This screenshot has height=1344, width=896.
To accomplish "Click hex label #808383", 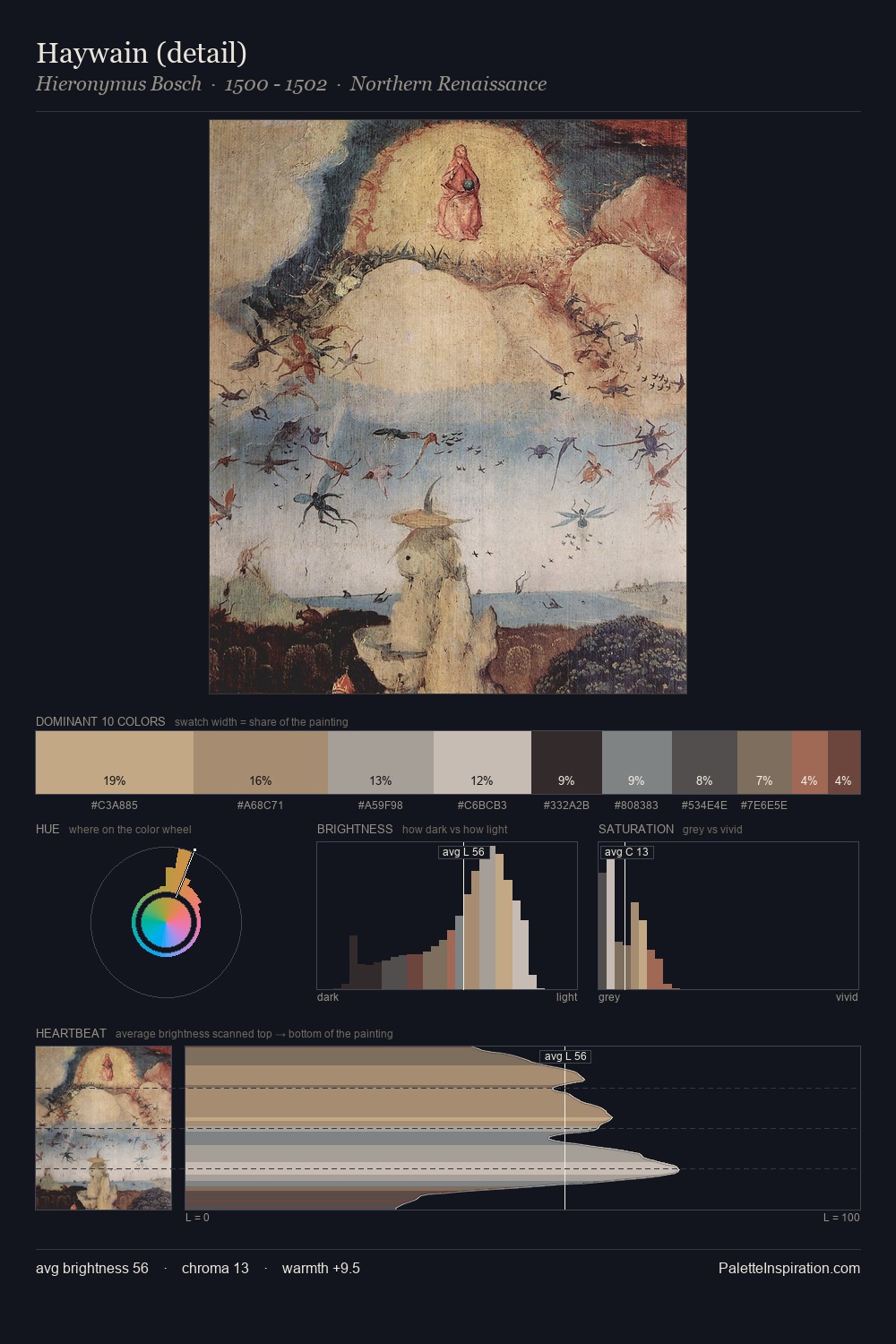I will pyautogui.click(x=637, y=806).
